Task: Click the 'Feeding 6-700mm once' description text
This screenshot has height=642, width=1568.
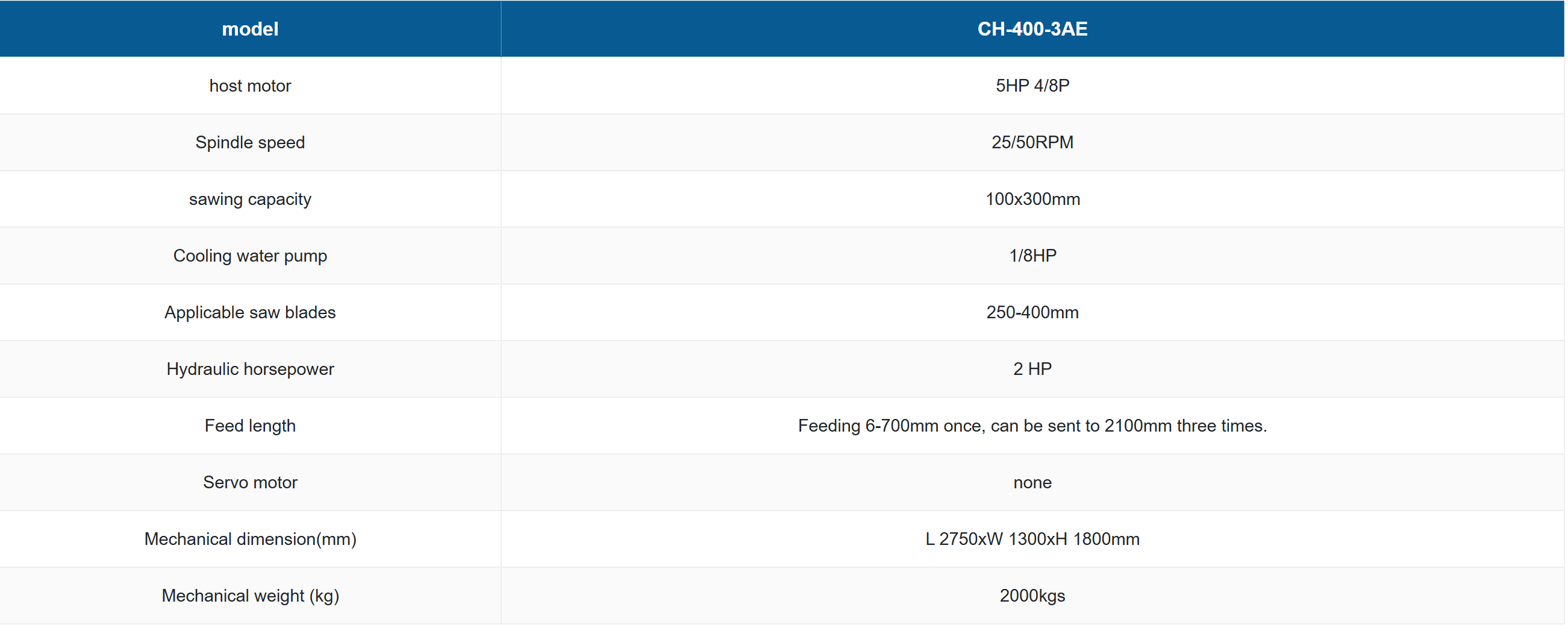Action: coord(1032,425)
